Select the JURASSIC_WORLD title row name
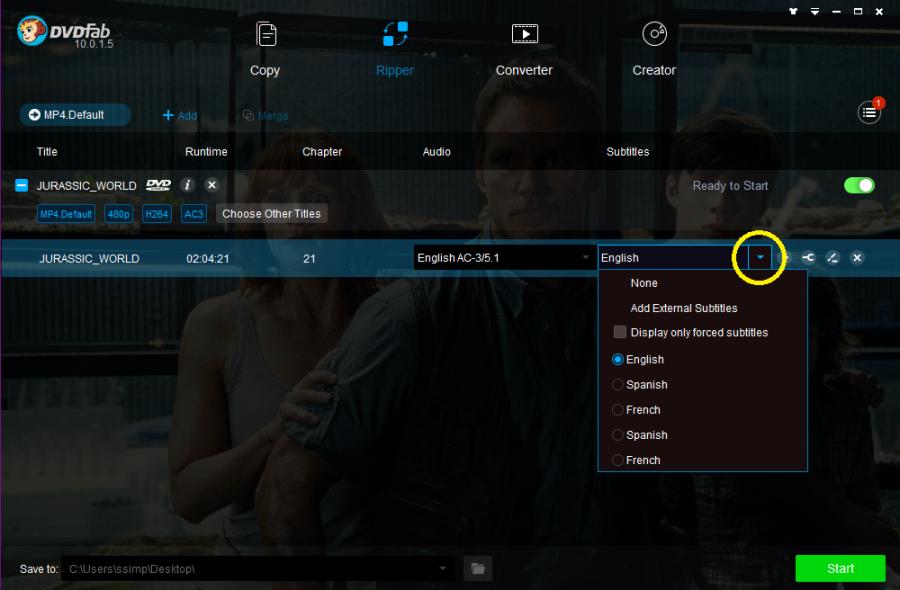This screenshot has width=900, height=590. [x=89, y=259]
